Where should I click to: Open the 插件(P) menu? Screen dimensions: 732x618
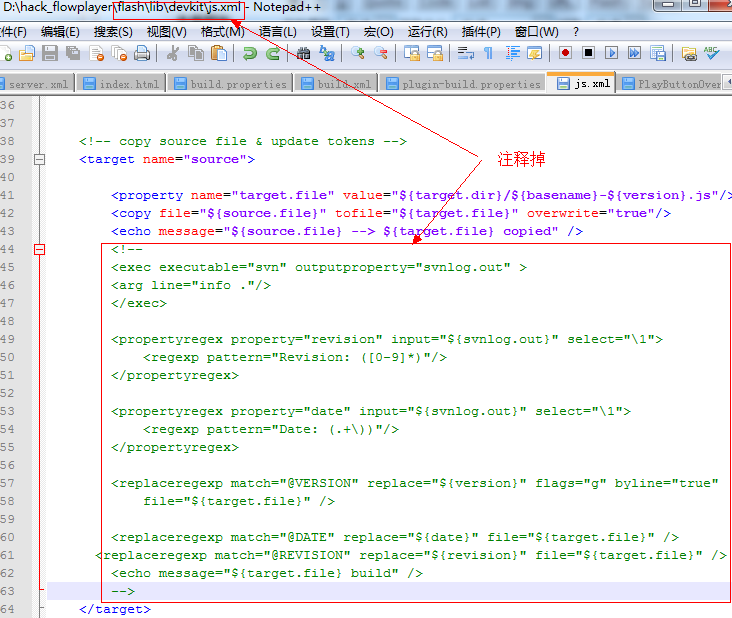481,32
